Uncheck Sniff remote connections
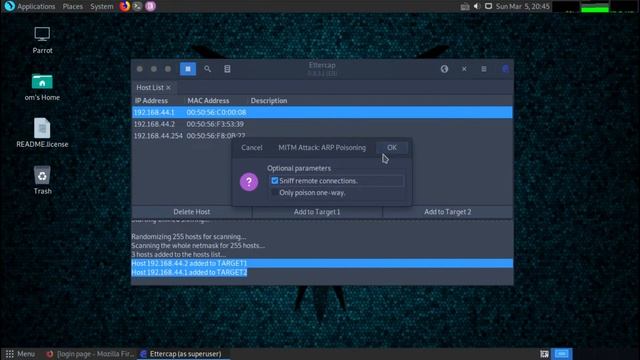Image resolution: width=640 pixels, height=360 pixels. pyautogui.click(x=275, y=180)
